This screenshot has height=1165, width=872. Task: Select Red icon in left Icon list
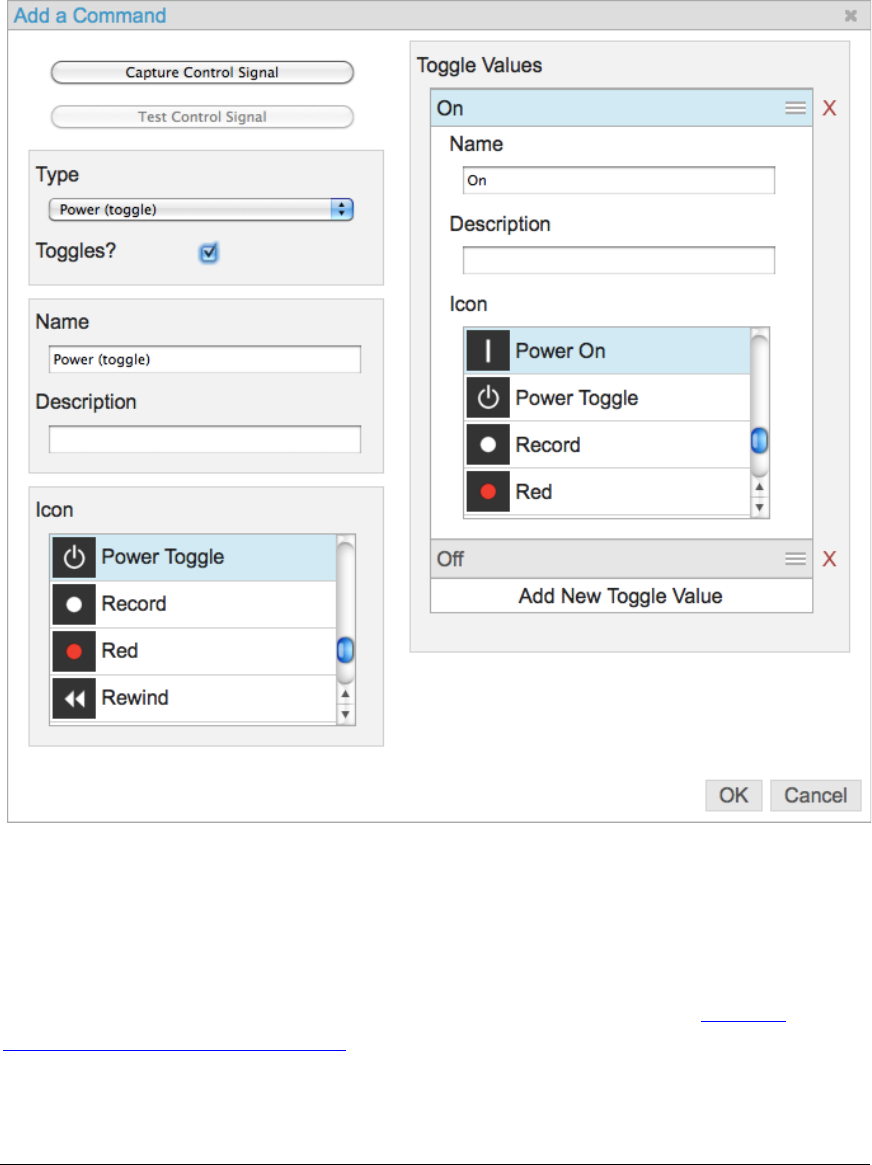tap(193, 651)
